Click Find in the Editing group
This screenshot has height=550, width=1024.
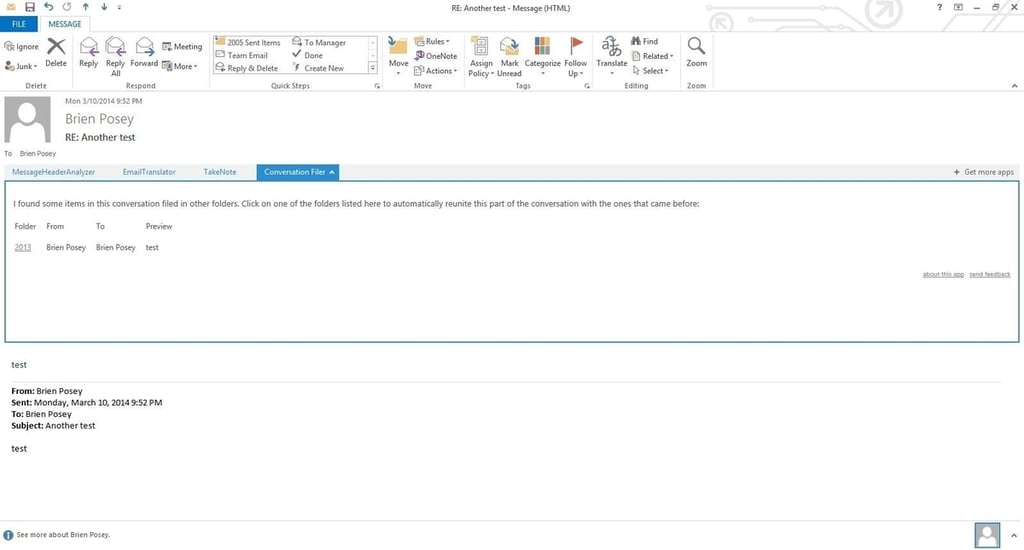645,41
